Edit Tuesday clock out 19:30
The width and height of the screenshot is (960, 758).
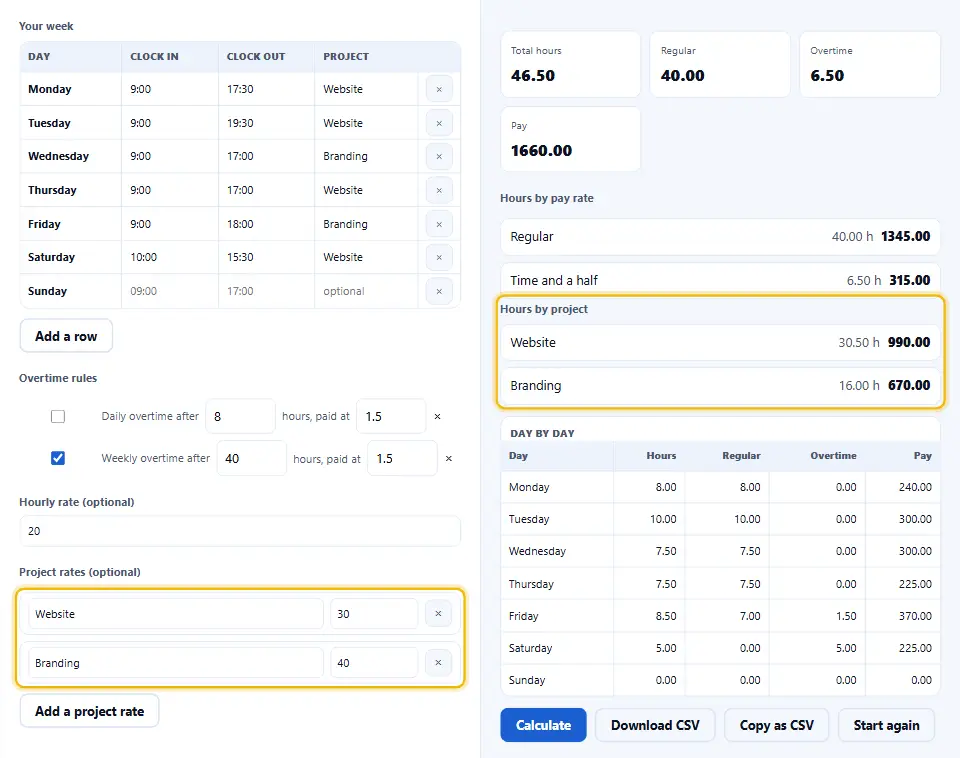pyautogui.click(x=266, y=123)
